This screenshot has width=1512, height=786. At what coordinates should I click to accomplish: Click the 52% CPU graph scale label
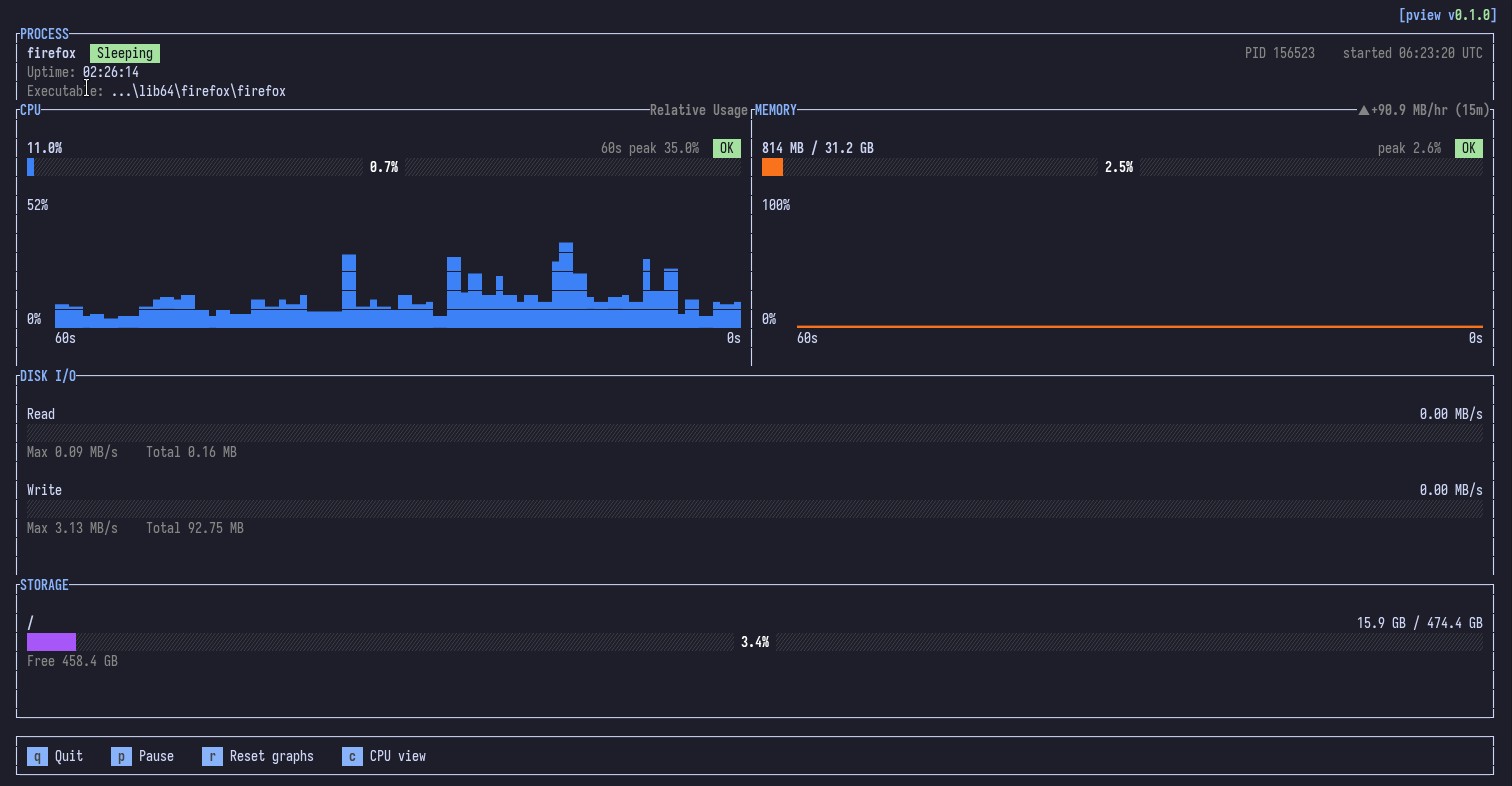(x=38, y=205)
